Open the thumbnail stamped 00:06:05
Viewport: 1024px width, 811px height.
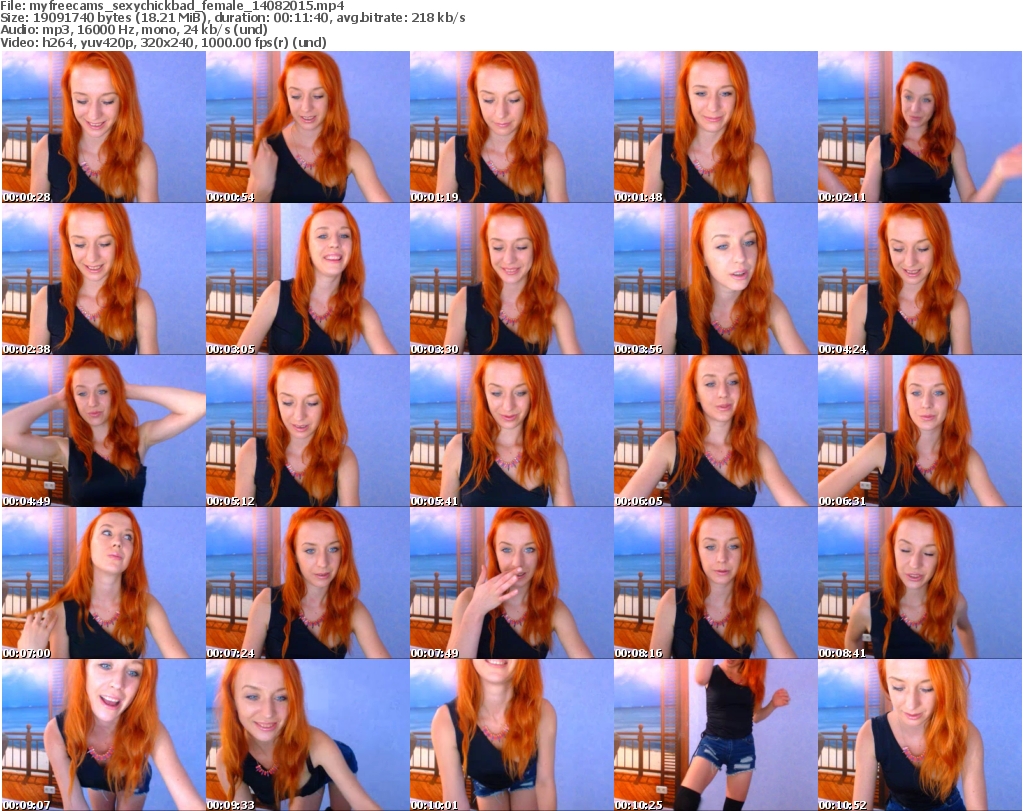[715, 431]
